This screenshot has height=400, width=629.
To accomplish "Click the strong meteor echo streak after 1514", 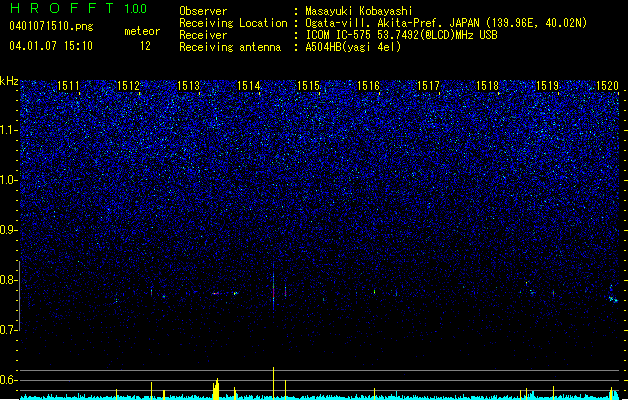I will [274, 287].
